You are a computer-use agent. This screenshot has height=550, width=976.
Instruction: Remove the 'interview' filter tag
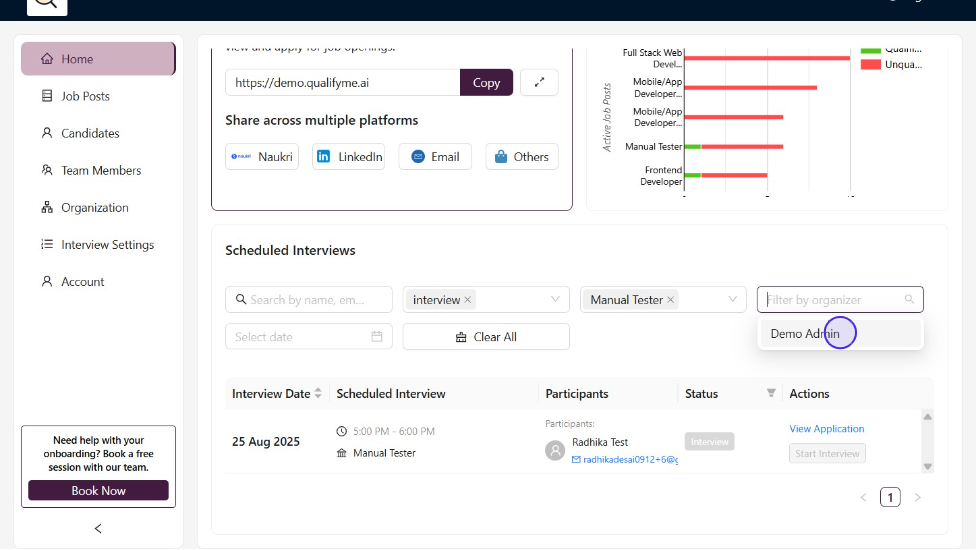point(468,300)
